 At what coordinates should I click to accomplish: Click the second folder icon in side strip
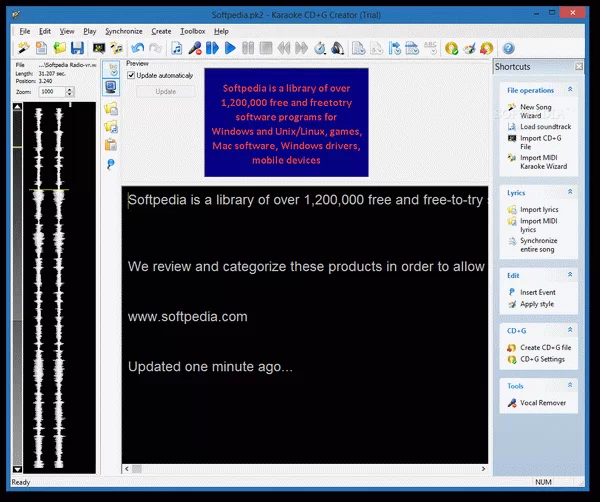pyautogui.click(x=111, y=127)
